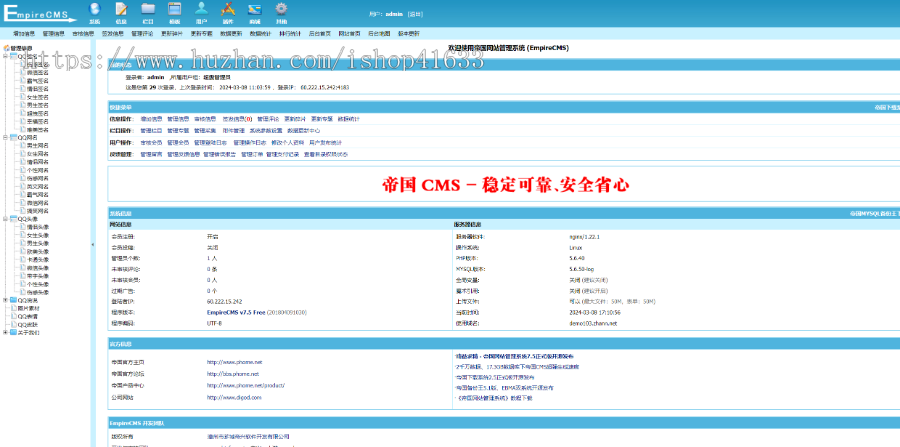Open the 插件 tools icon in header
This screenshot has height=447, width=900.
[228, 9]
